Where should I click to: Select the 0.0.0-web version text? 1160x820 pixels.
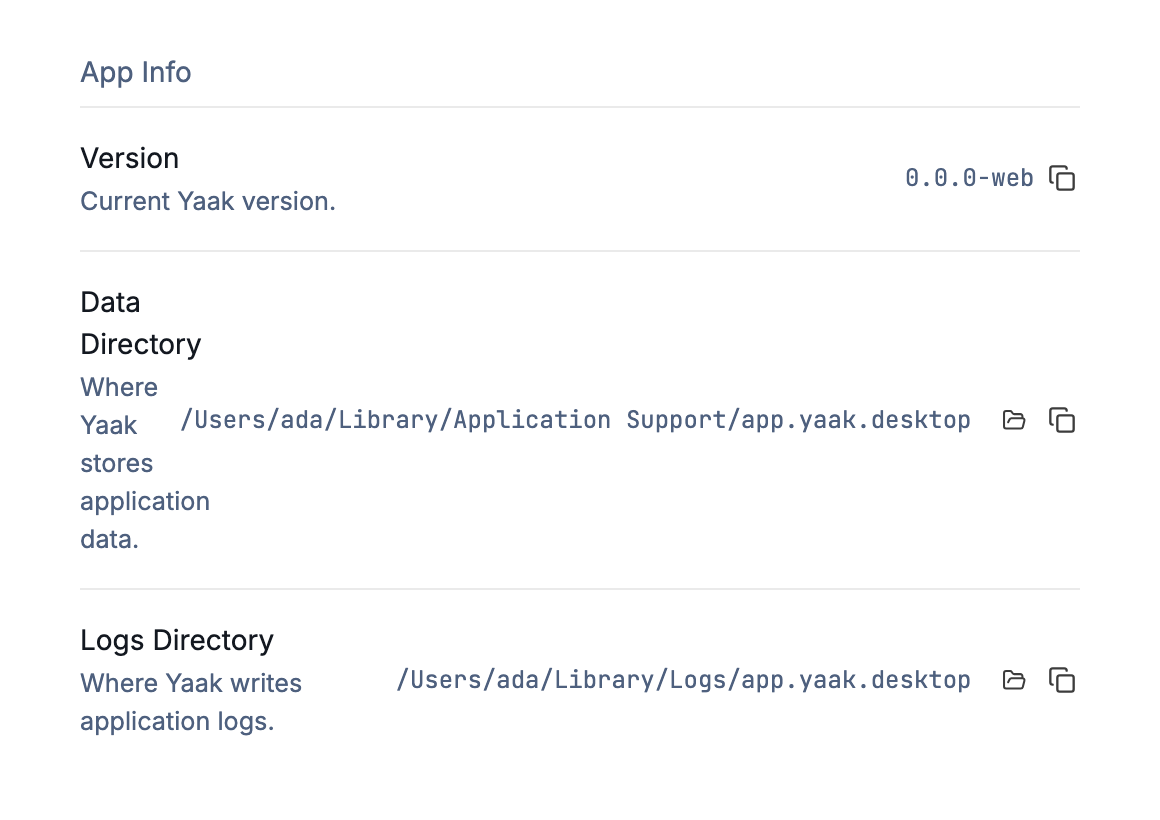[969, 178]
